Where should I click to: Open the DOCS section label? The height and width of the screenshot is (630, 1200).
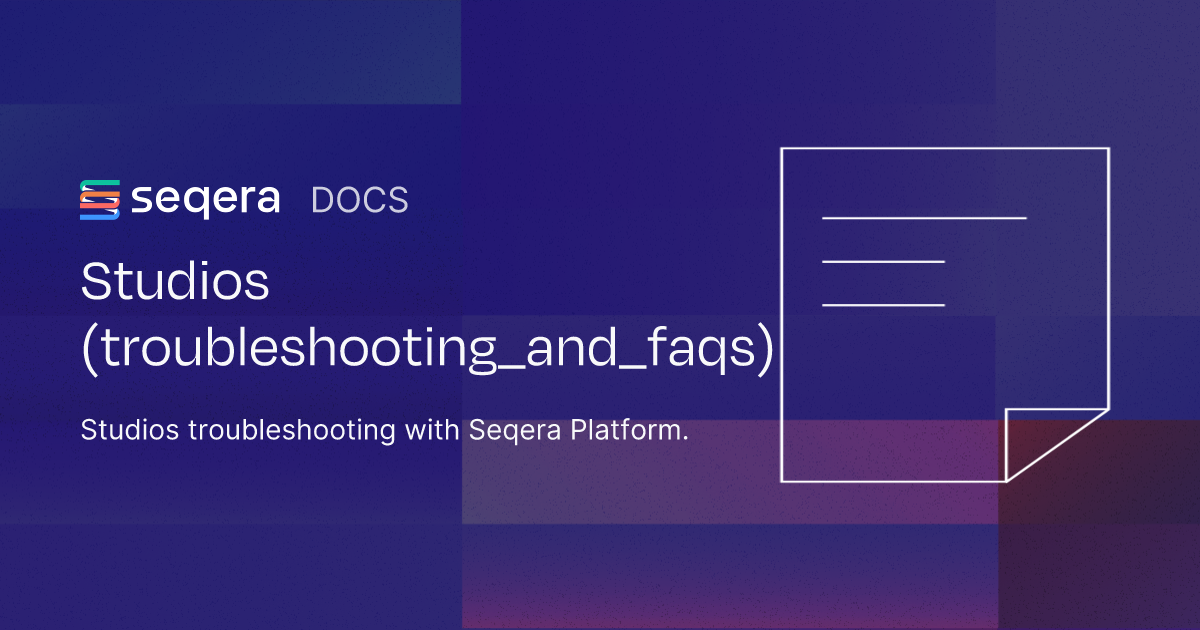(x=359, y=200)
